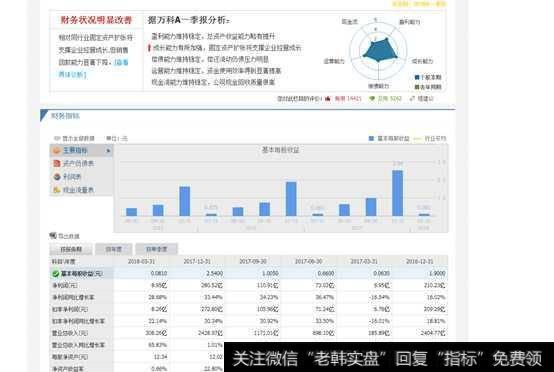Click the red thumbs-up 有用 icon
The image size is (554, 372).
(328, 99)
